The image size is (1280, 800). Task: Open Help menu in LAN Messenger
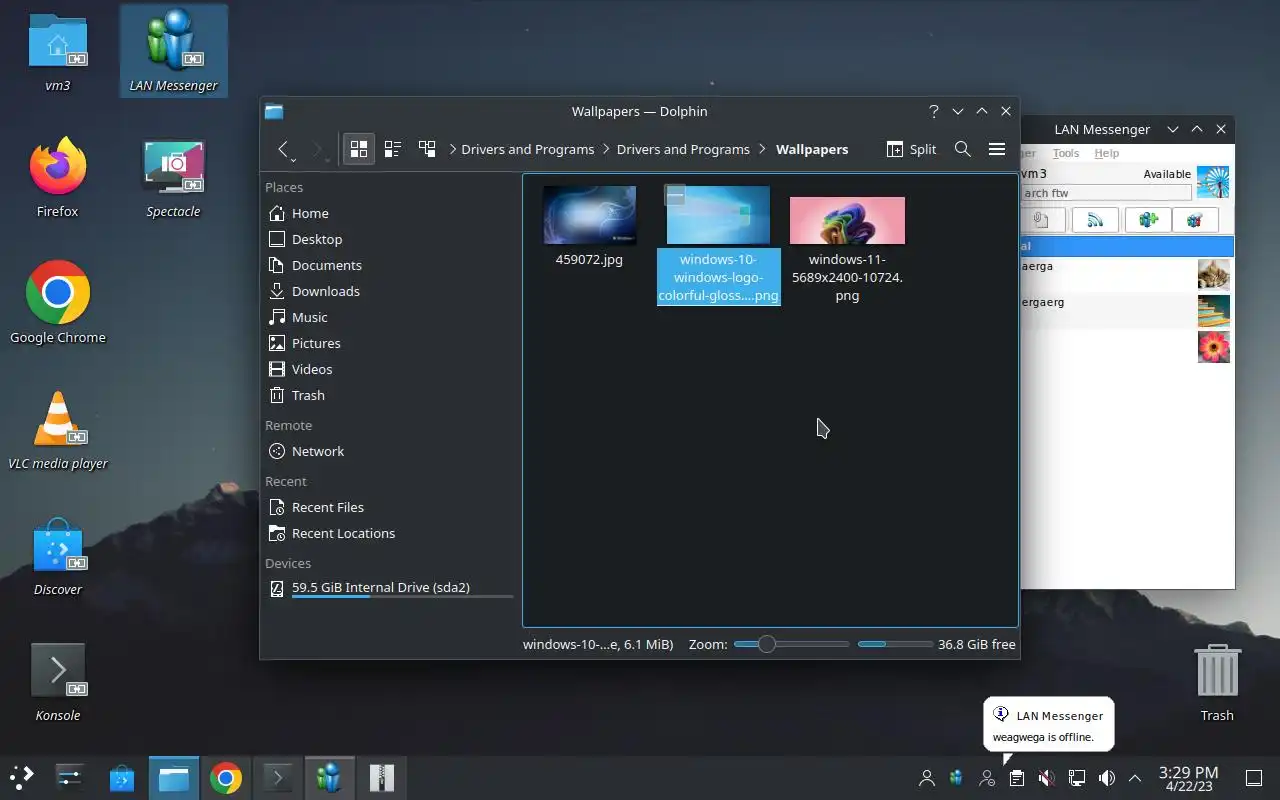click(1106, 153)
